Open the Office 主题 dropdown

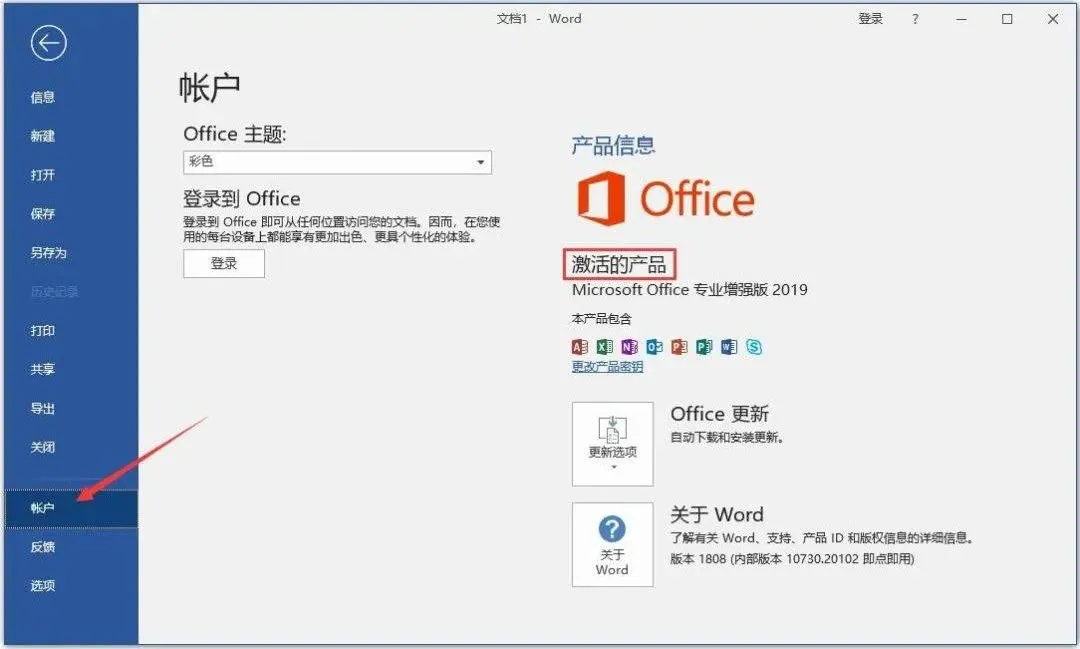(x=338, y=162)
